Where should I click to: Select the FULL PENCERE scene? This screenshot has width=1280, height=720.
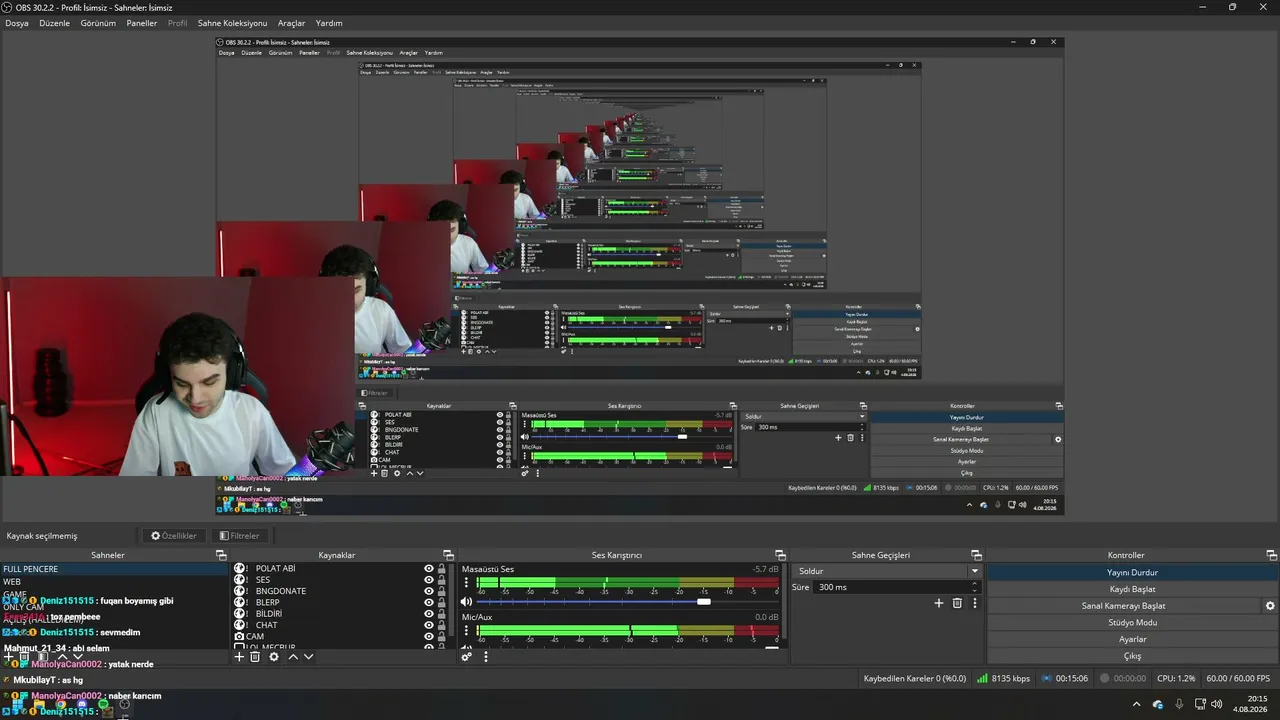[114, 569]
